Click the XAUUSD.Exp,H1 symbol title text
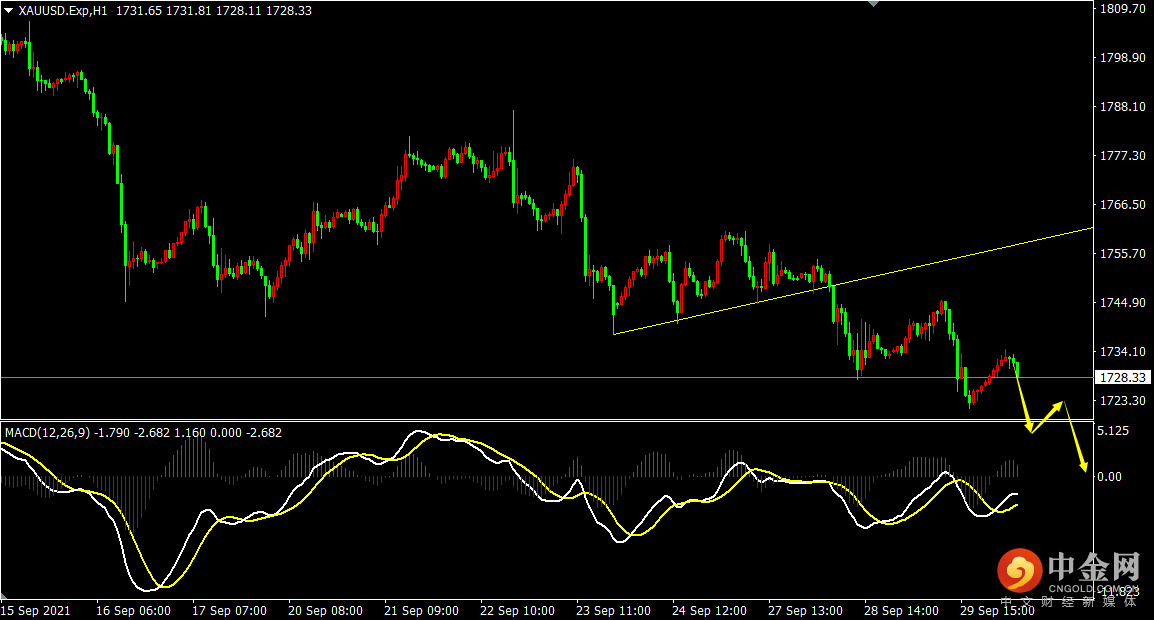Viewport: 1154px width, 620px height. pyautogui.click(x=63, y=11)
